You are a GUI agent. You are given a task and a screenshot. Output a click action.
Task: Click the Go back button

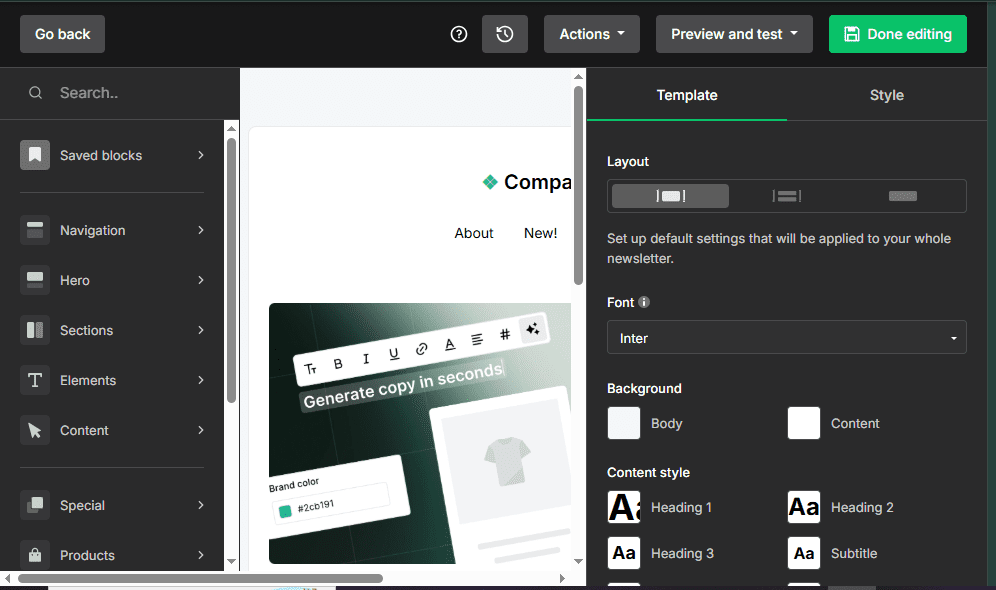pos(62,34)
